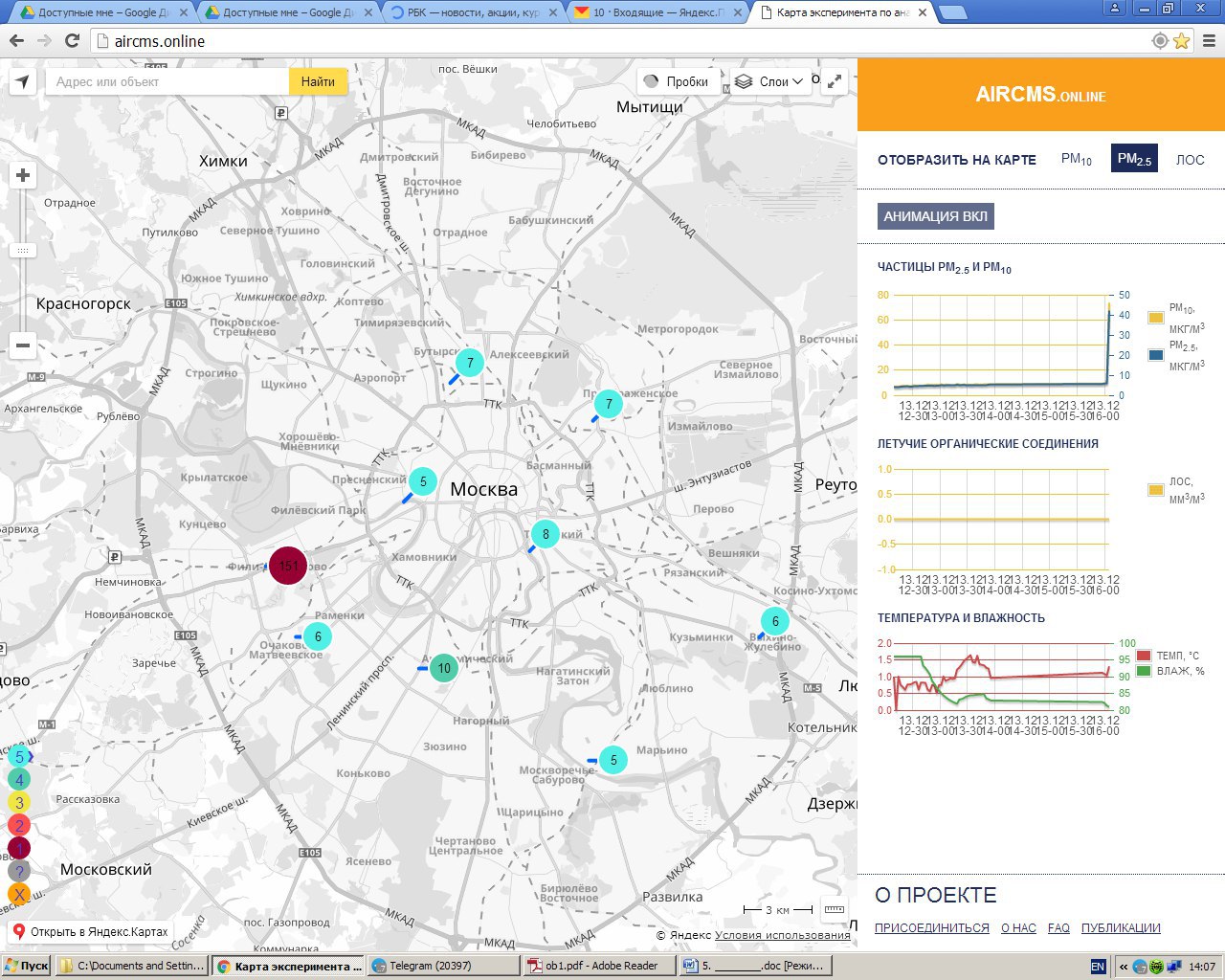Select legend level 4 green circle
The image size is (1225, 980).
(19, 780)
